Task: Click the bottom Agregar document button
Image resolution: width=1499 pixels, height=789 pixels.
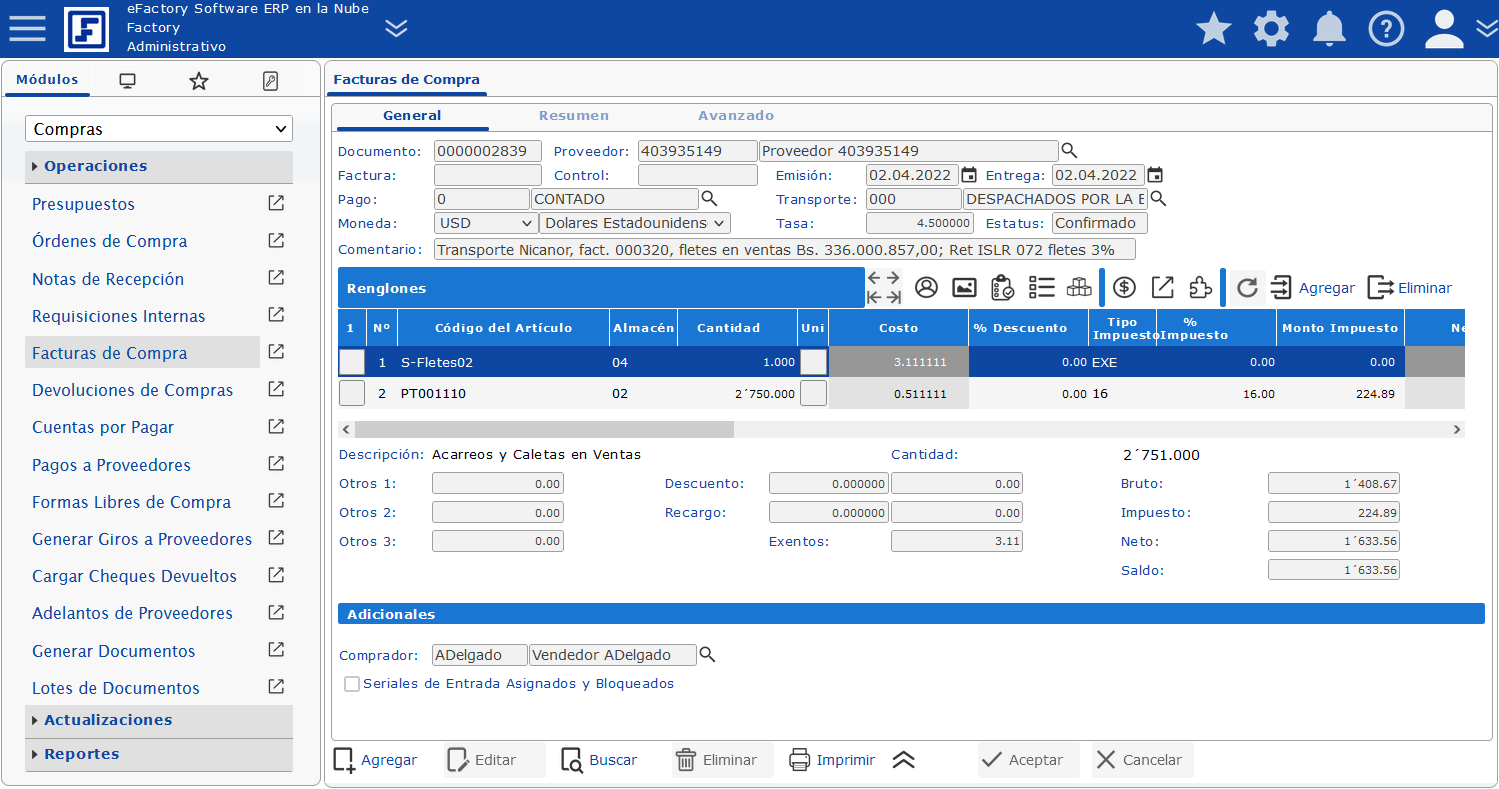Action: pos(375,760)
